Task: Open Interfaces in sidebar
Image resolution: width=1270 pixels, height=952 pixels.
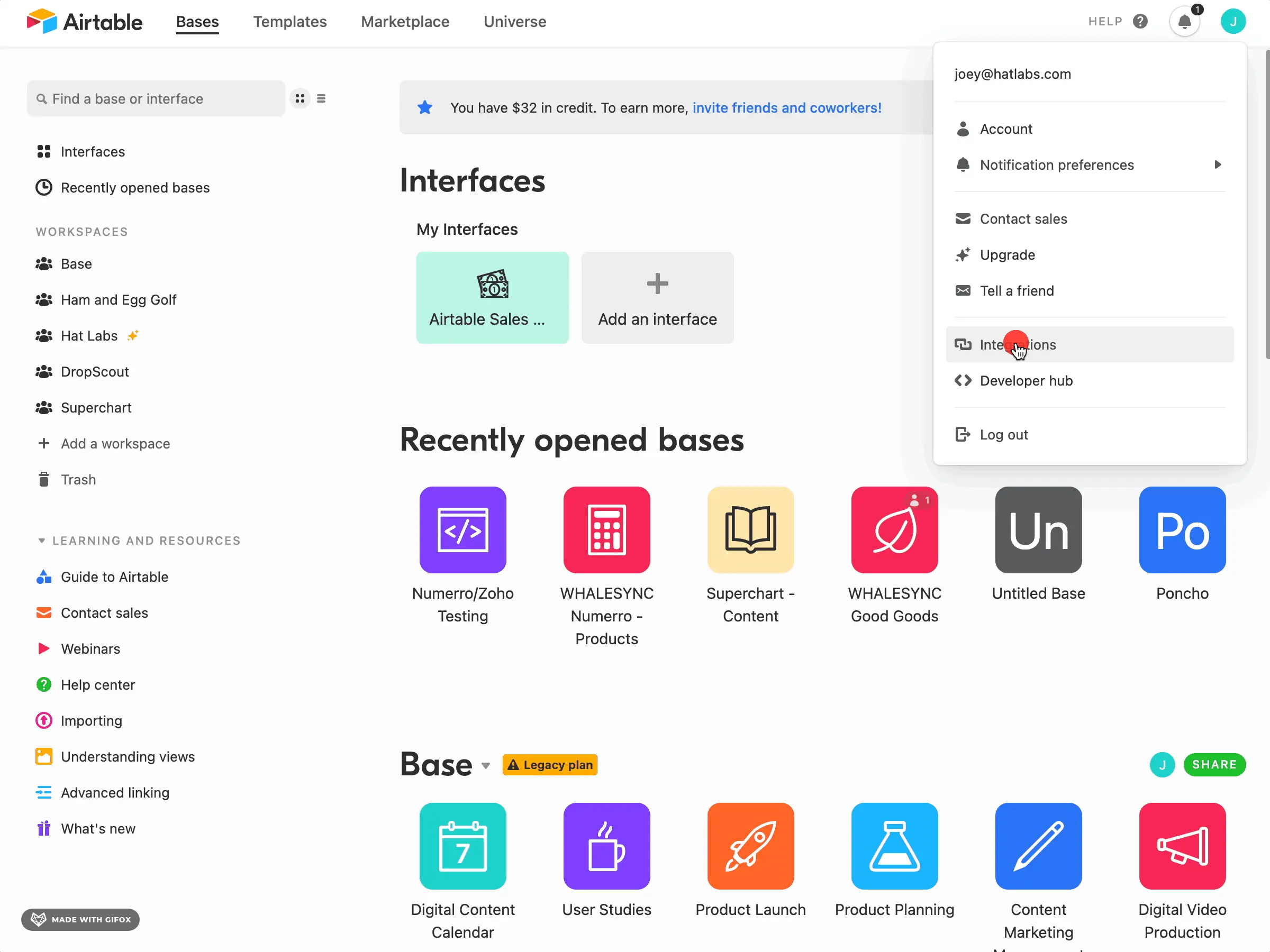Action: tap(80, 151)
